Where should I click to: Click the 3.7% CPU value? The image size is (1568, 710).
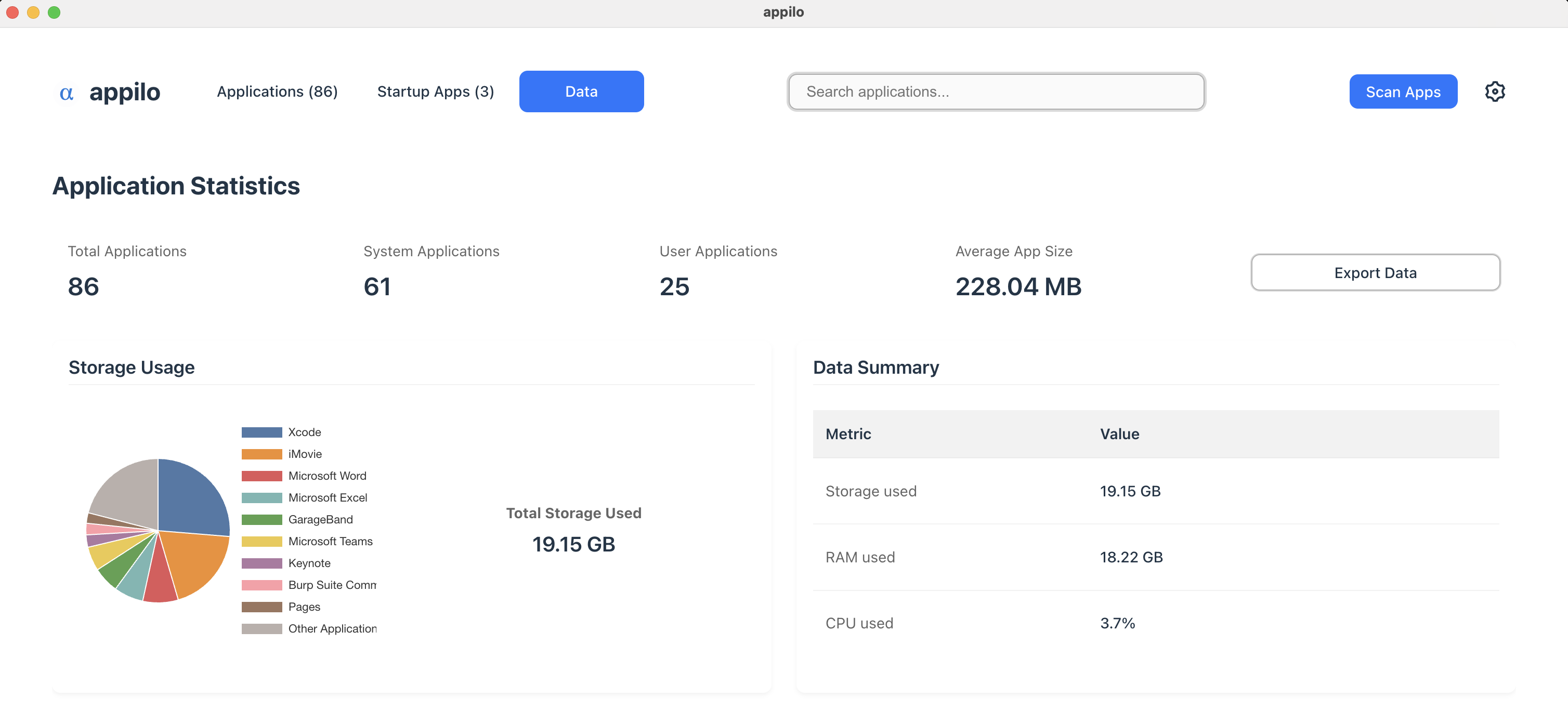pos(1117,624)
